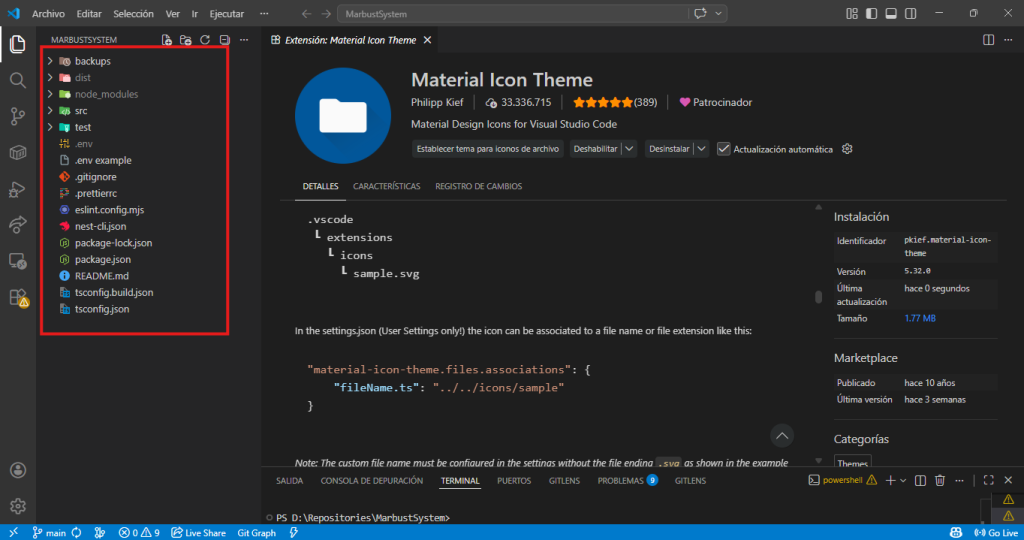Image resolution: width=1024 pixels, height=540 pixels.
Task: Click the Philipp Kief publisher link
Action: [437, 103]
